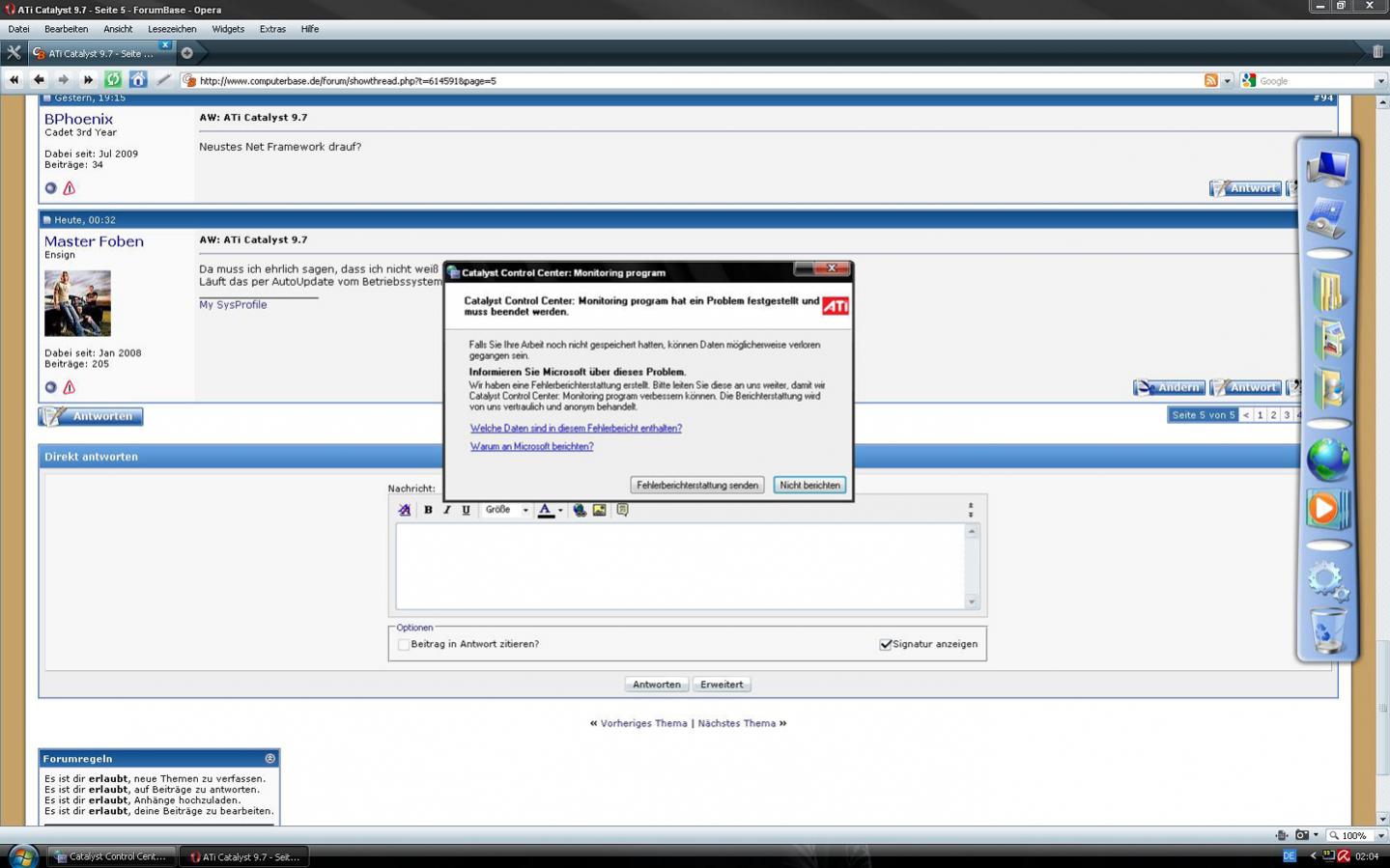The width and height of the screenshot is (1390, 868).
Task: Click the Fast Forward arrow
Action: pyautogui.click(x=88, y=80)
